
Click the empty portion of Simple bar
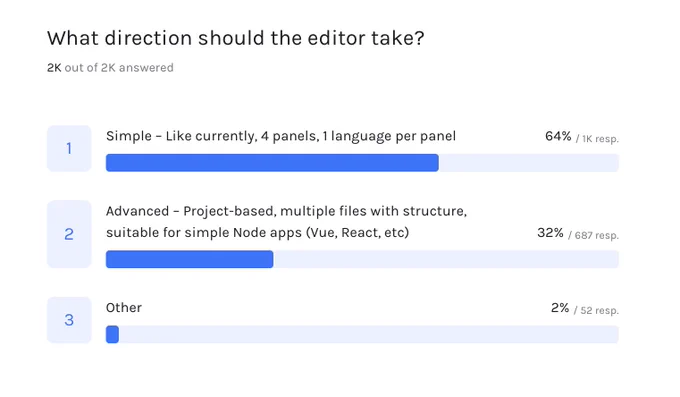pos(529,163)
